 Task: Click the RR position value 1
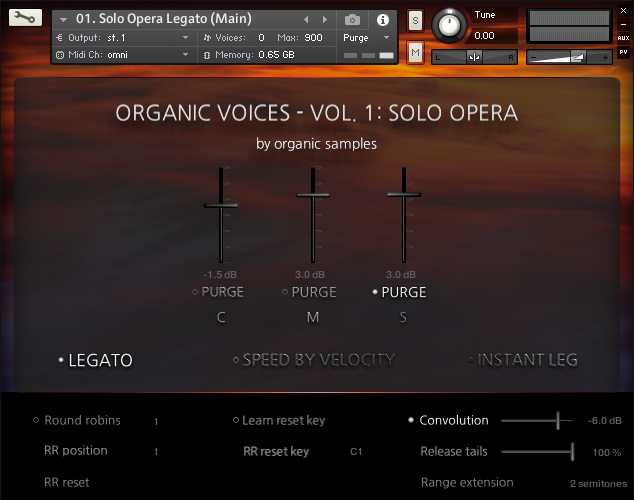tap(156, 452)
